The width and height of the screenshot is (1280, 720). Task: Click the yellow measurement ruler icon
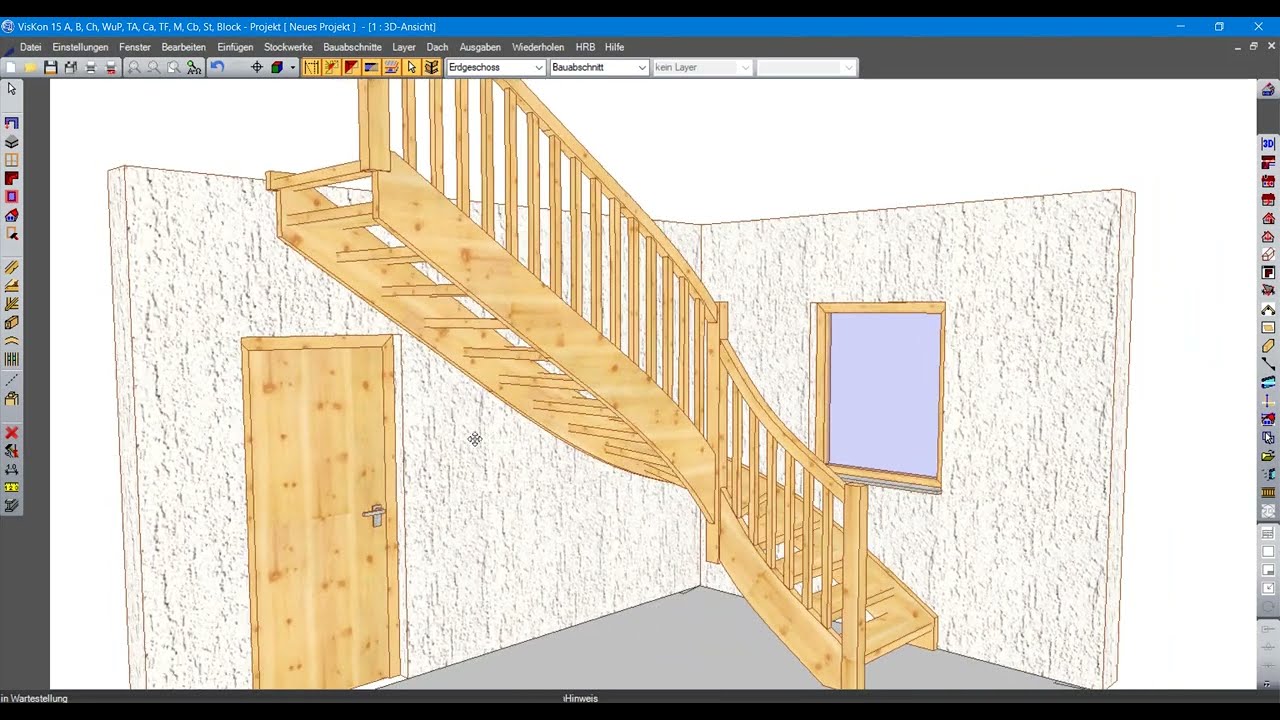(x=12, y=486)
